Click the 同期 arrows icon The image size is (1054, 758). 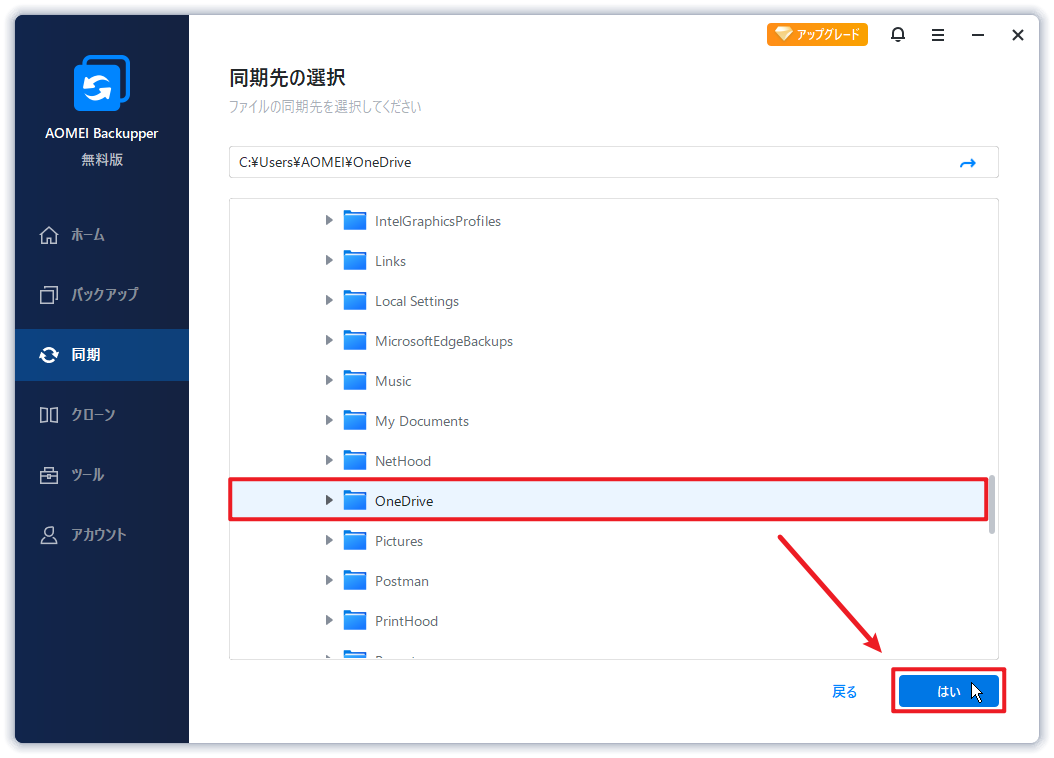(x=48, y=355)
